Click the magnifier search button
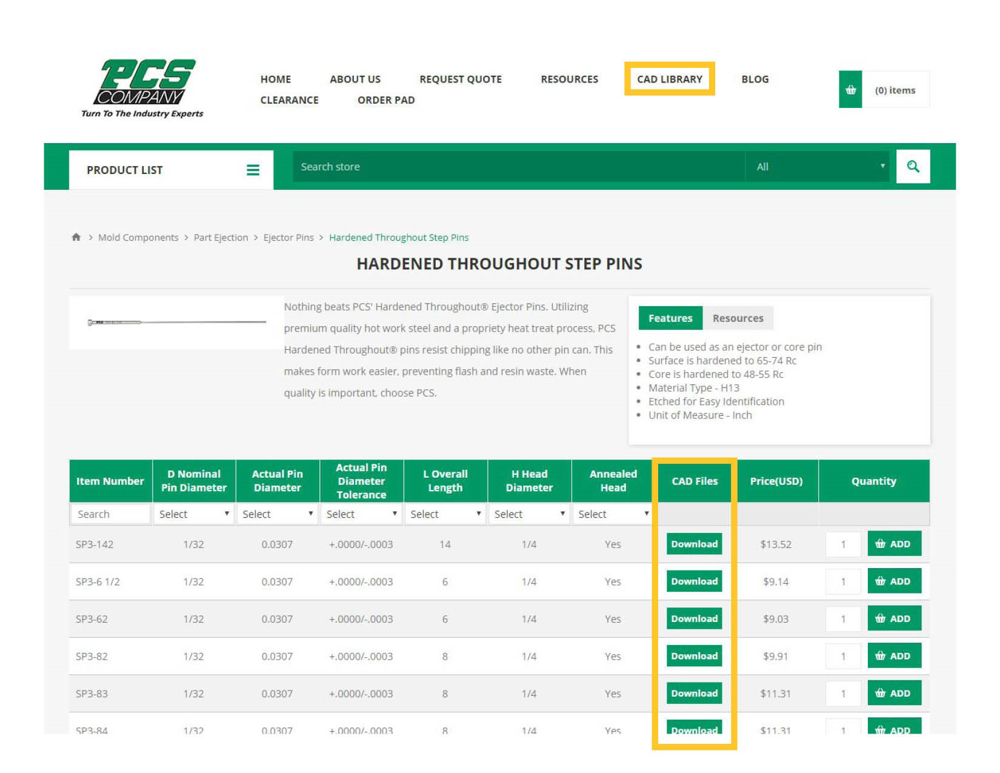The height and width of the screenshot is (773, 1000). [x=912, y=167]
